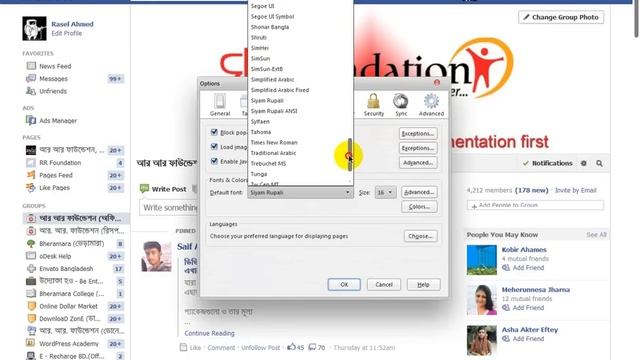Open group Notifications dropdown
The height and width of the screenshot is (360, 640).
pos(548,163)
